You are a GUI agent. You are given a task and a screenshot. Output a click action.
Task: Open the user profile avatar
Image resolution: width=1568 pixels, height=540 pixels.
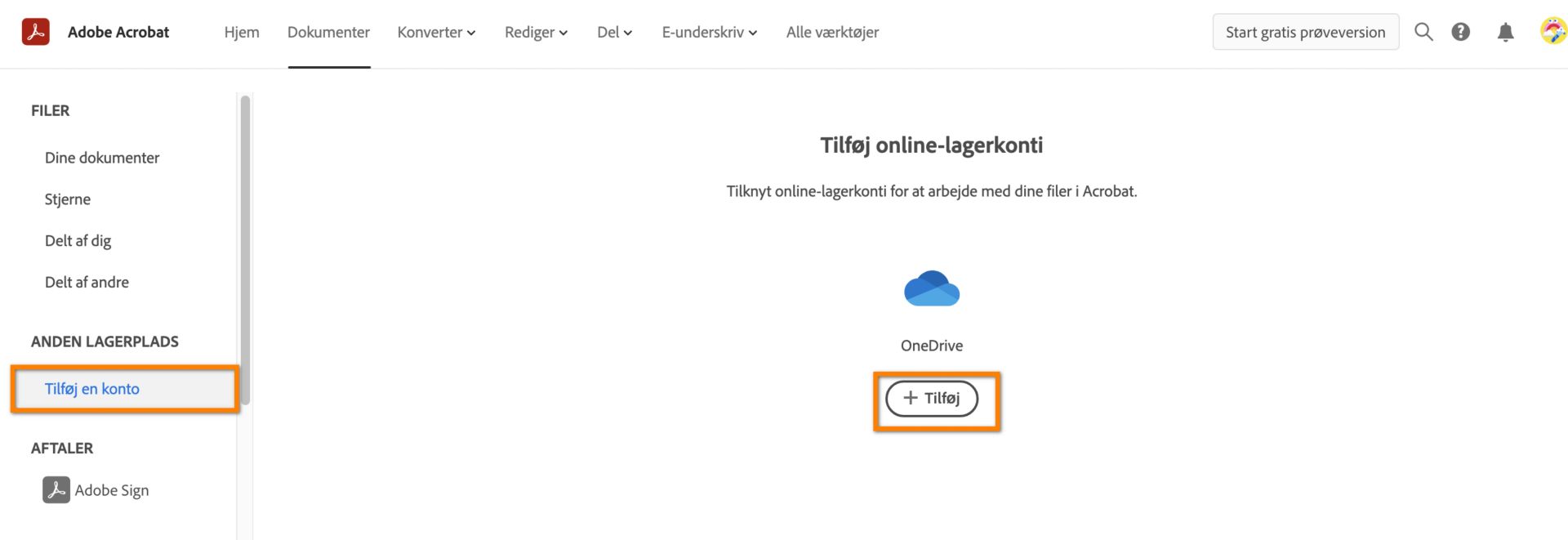point(1552,31)
